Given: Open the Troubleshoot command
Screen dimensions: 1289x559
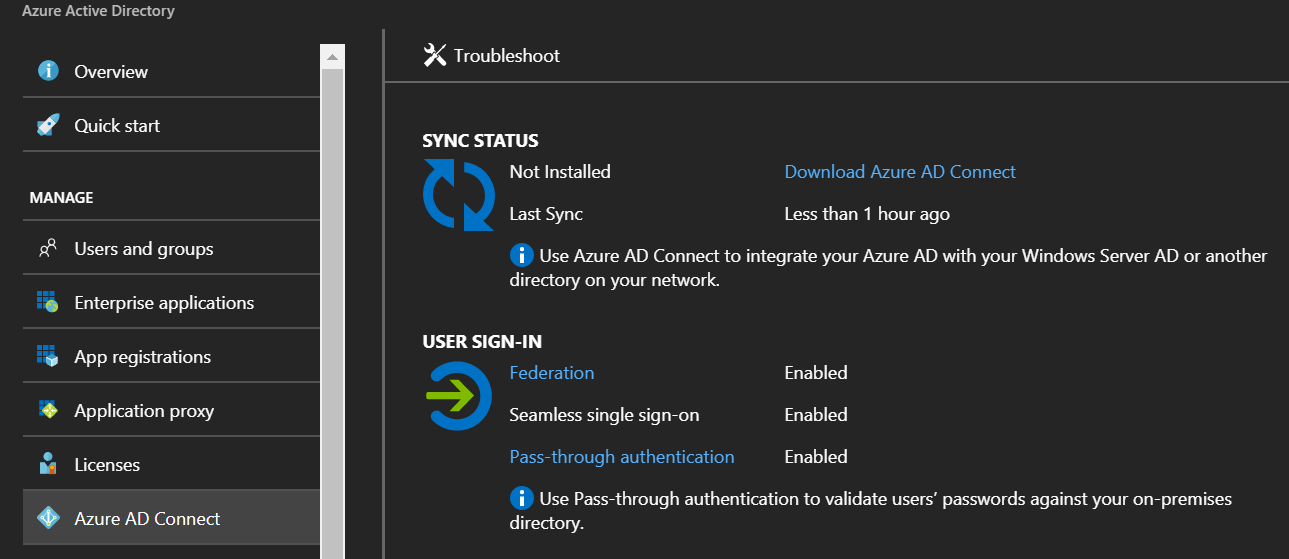Looking at the screenshot, I should tap(491, 55).
